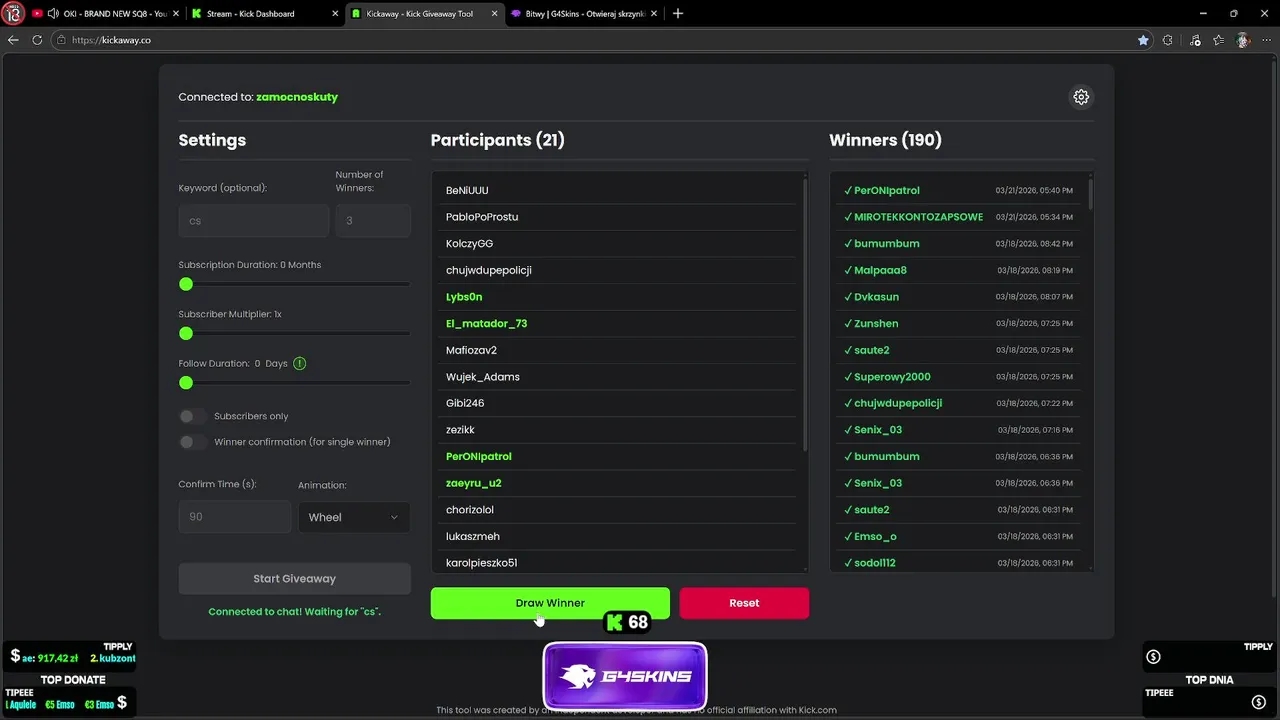The width and height of the screenshot is (1280, 720).
Task: Click the Winners list scrollbar
Action: click(x=1090, y=194)
